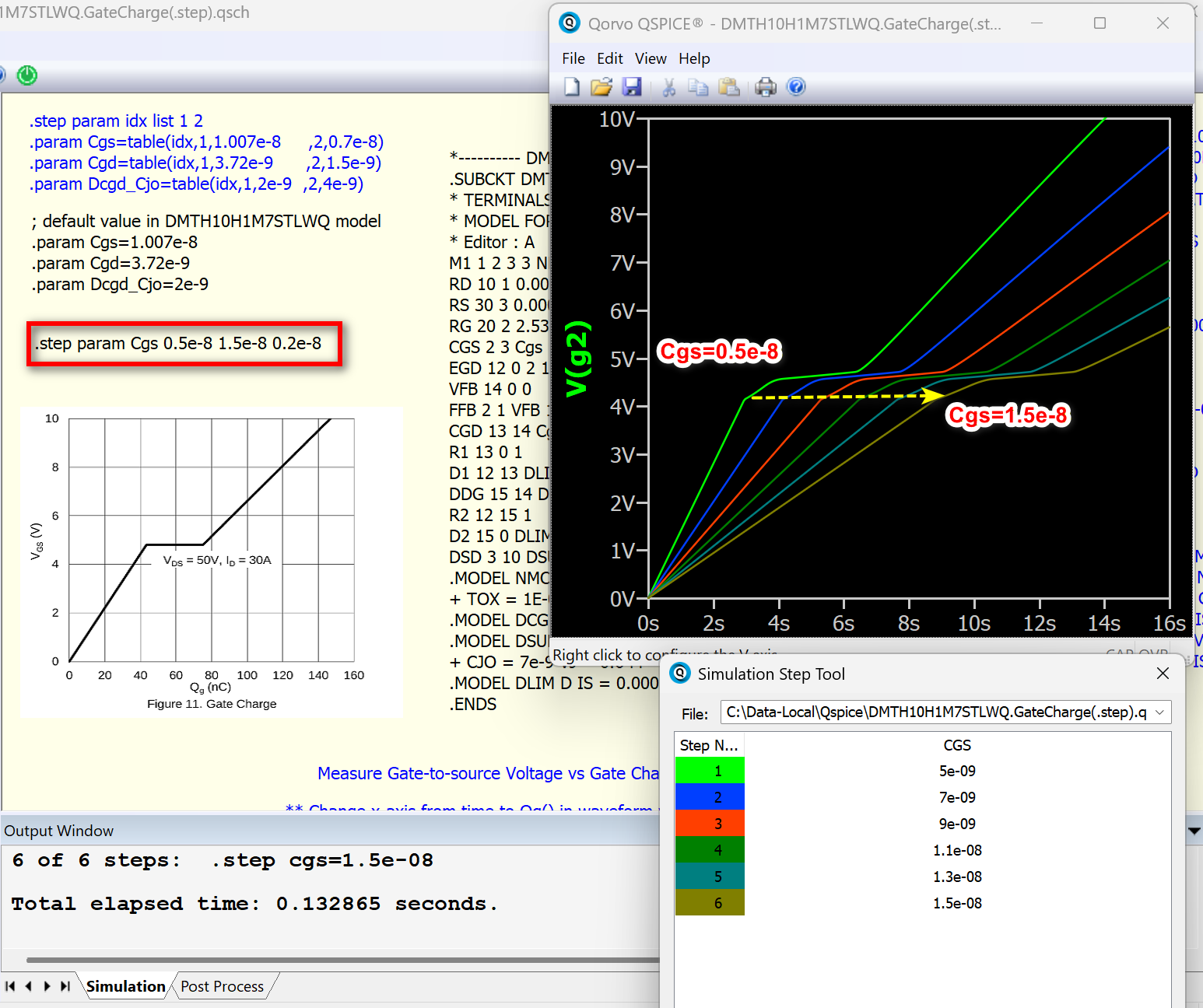Click the Cut scissors icon in waveform toolbar
Screen dimensions: 1203x1008
click(668, 87)
